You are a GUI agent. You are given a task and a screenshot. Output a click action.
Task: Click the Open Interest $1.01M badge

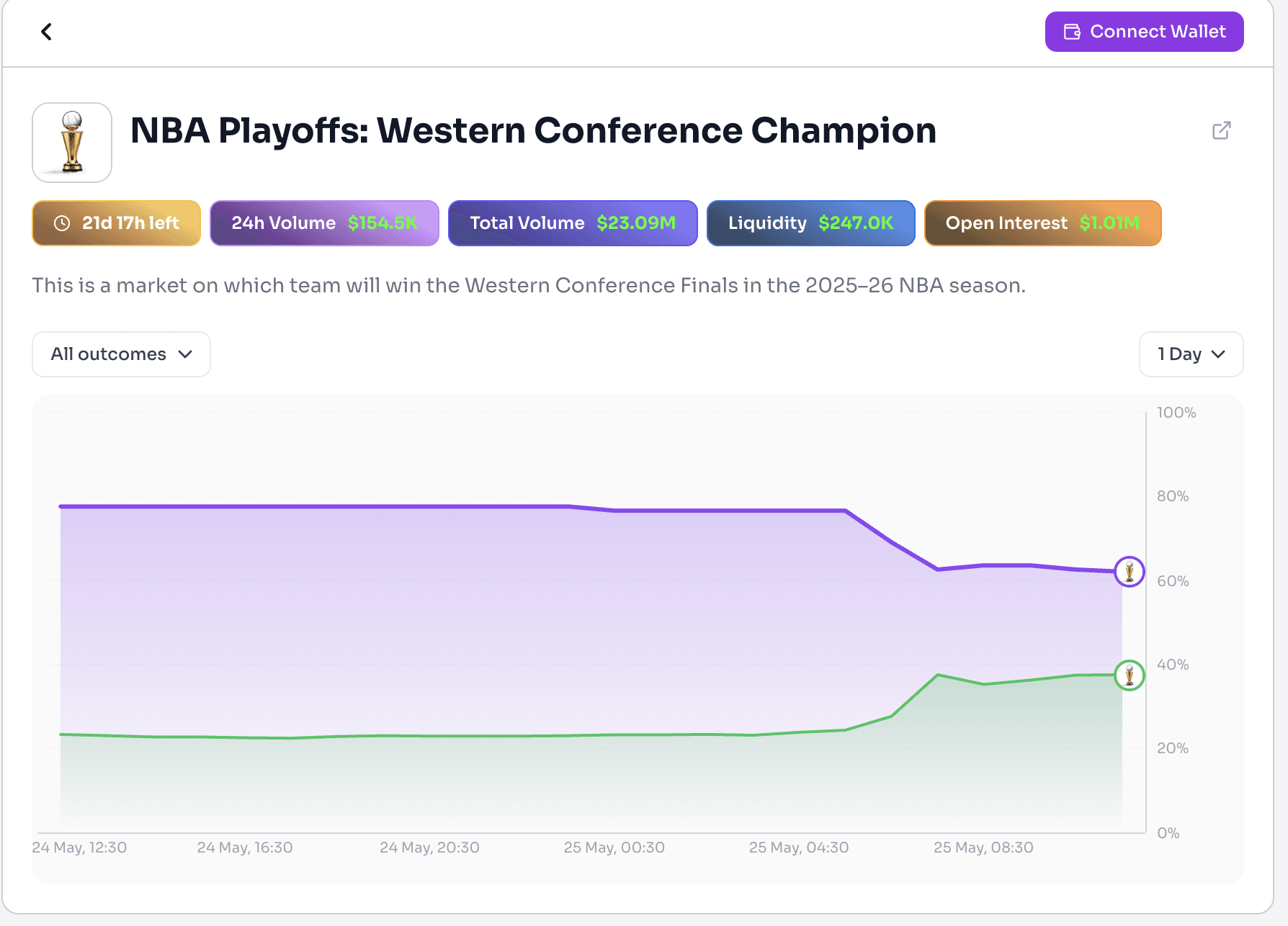[1042, 223]
